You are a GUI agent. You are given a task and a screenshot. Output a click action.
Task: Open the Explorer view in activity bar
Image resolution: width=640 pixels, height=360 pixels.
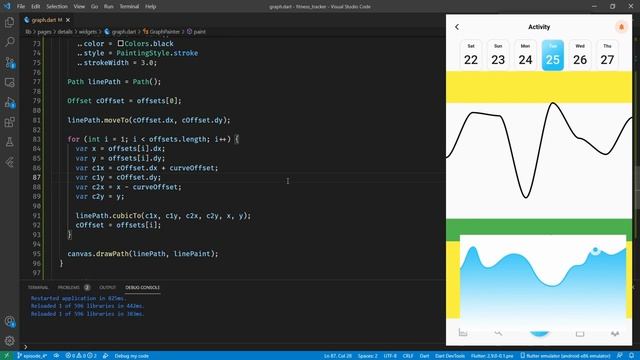tap(9, 22)
